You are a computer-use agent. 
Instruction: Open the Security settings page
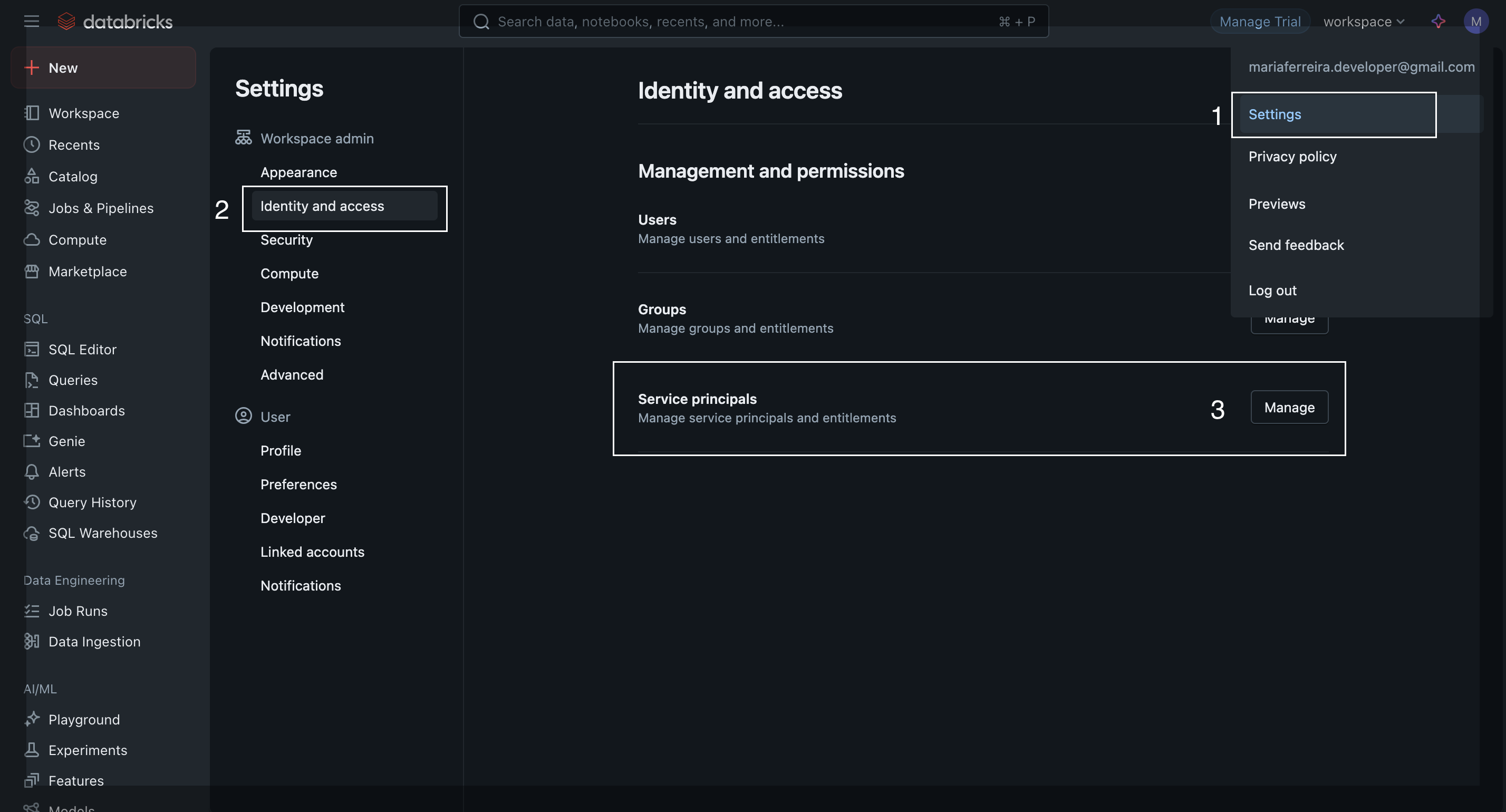286,240
